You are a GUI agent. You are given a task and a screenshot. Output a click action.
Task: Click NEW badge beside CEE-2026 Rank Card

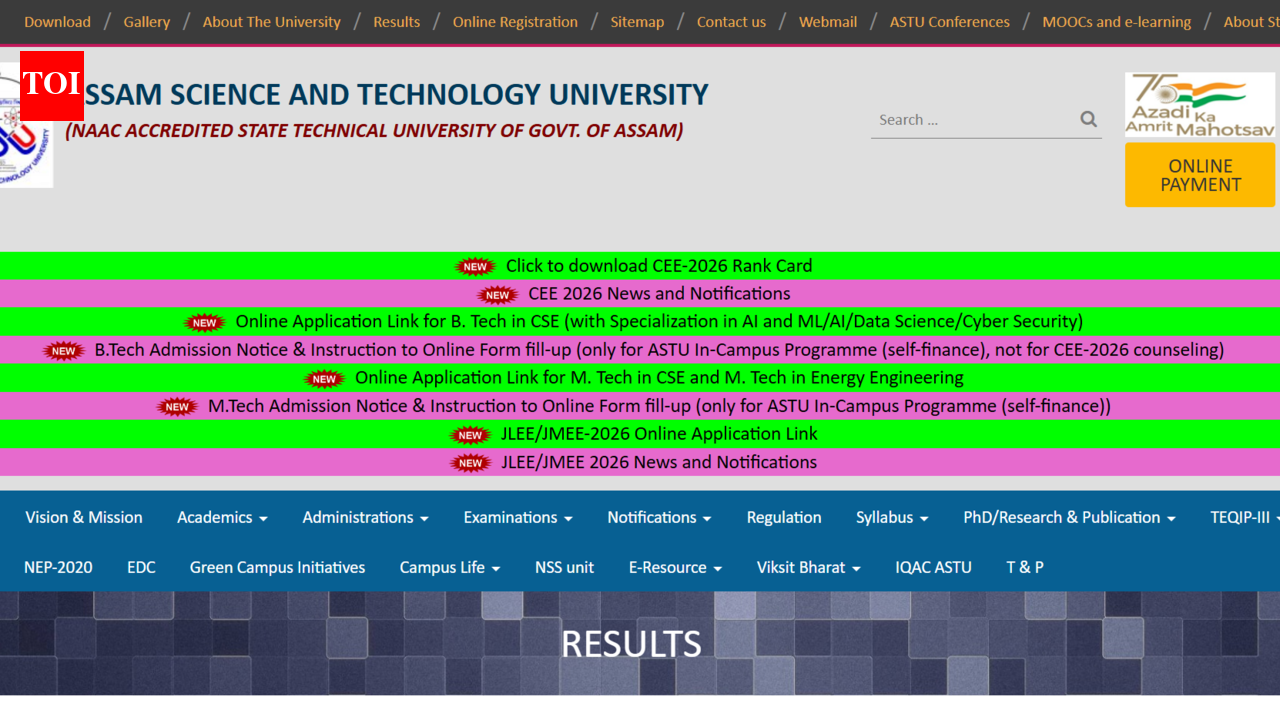[475, 266]
